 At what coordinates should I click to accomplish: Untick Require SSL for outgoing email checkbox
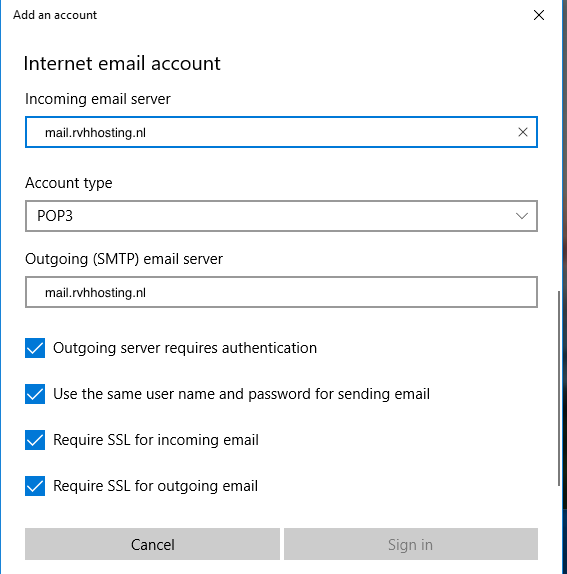[x=35, y=486]
